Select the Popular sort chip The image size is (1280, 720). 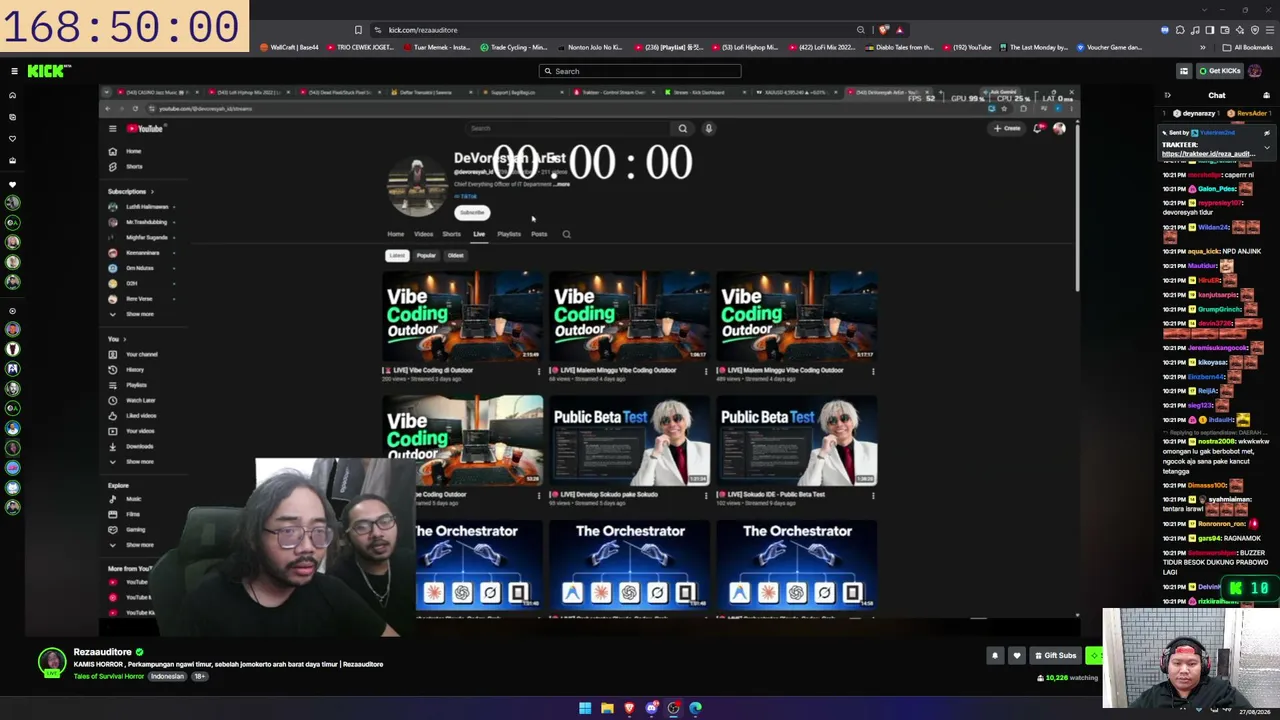(x=426, y=256)
